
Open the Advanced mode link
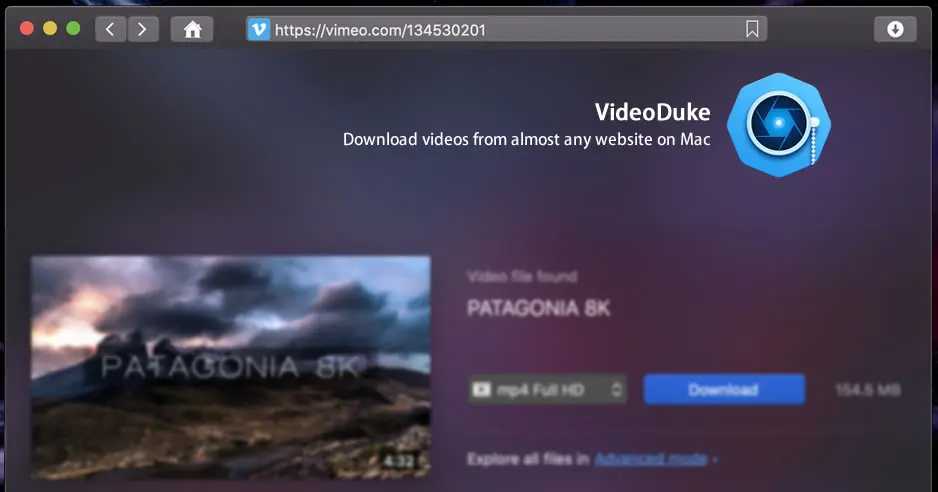click(x=651, y=459)
